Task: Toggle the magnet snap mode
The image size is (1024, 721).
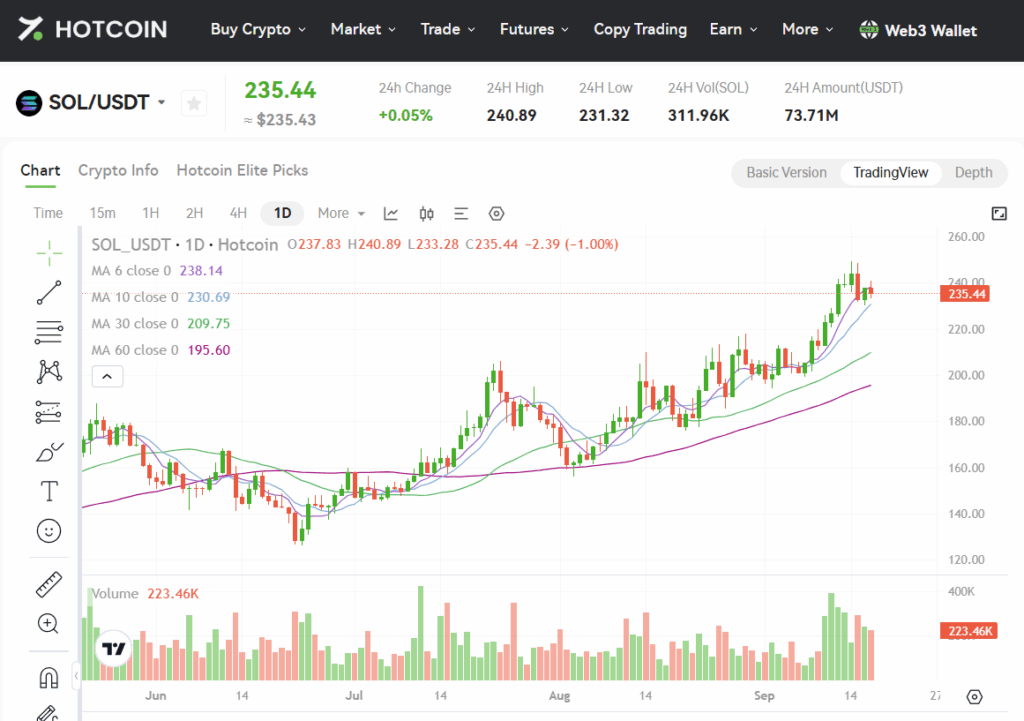Action: click(x=49, y=678)
